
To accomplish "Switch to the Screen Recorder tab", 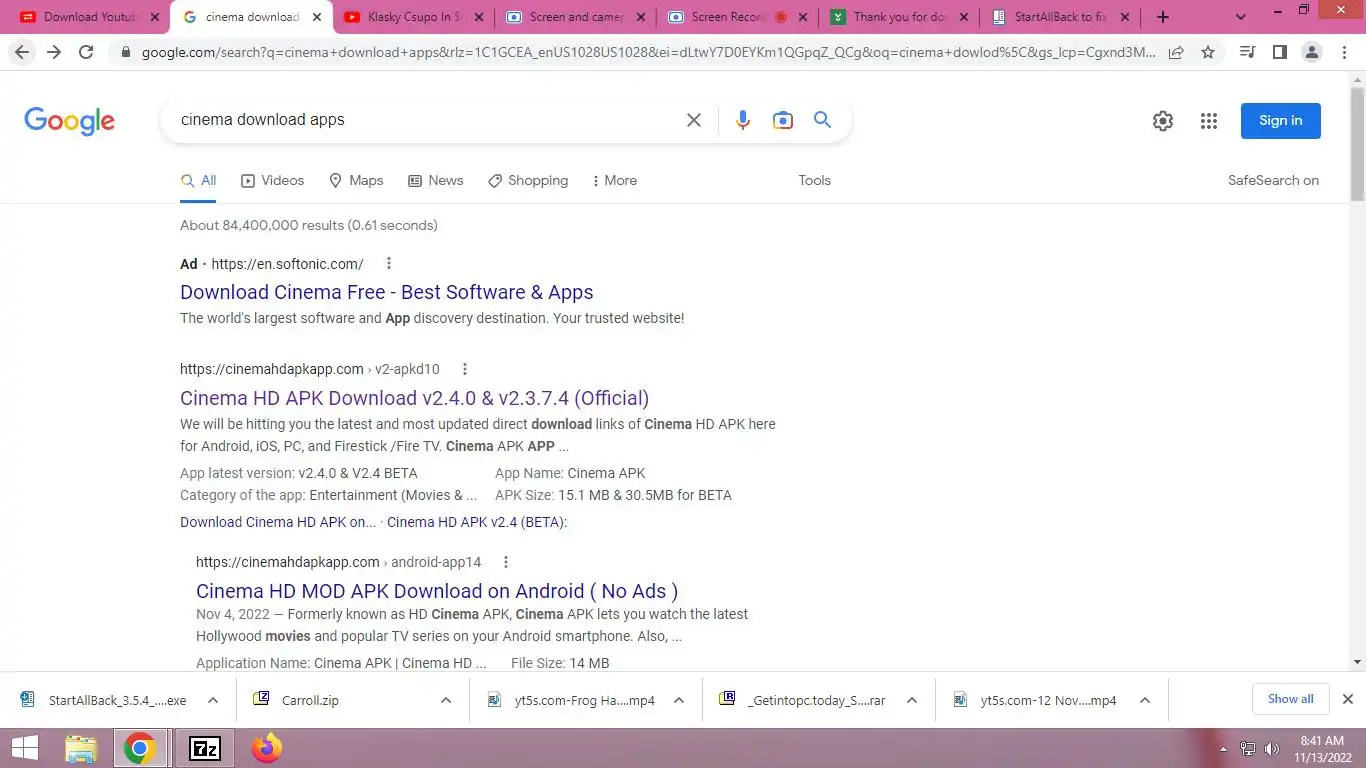I will [736, 17].
